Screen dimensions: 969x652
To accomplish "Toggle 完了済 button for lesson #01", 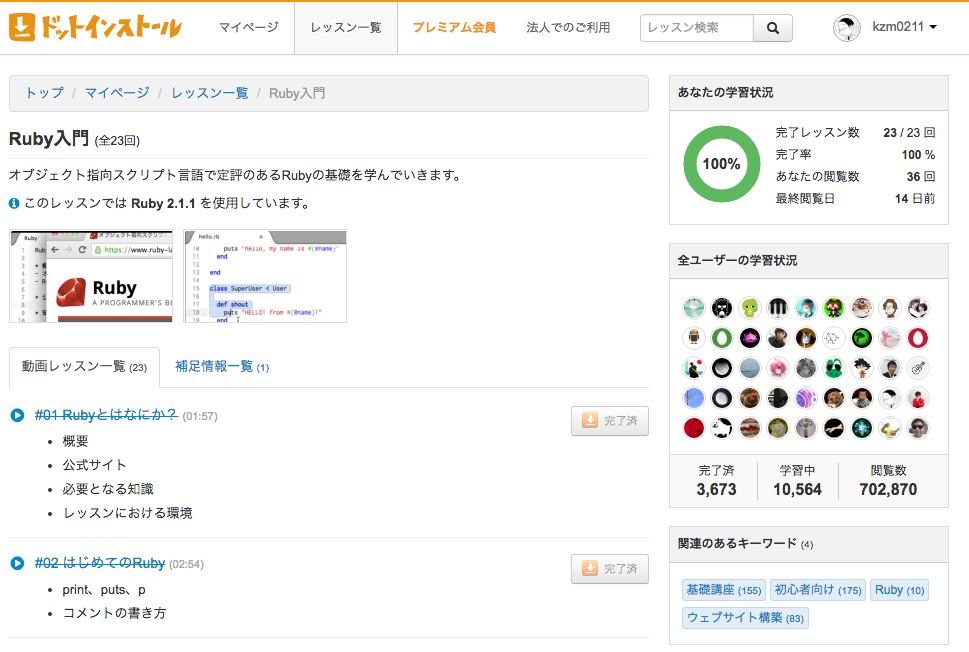I will coord(609,421).
